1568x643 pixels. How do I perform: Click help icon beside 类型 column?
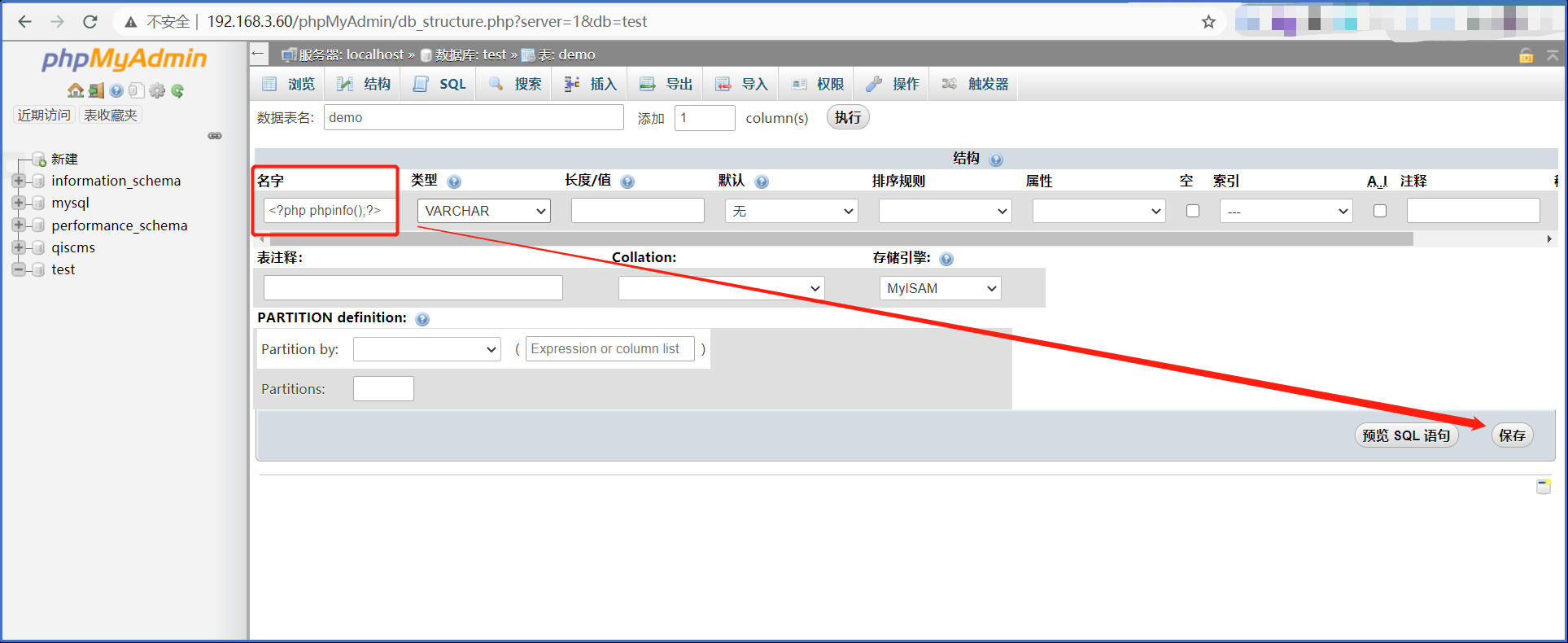(454, 182)
